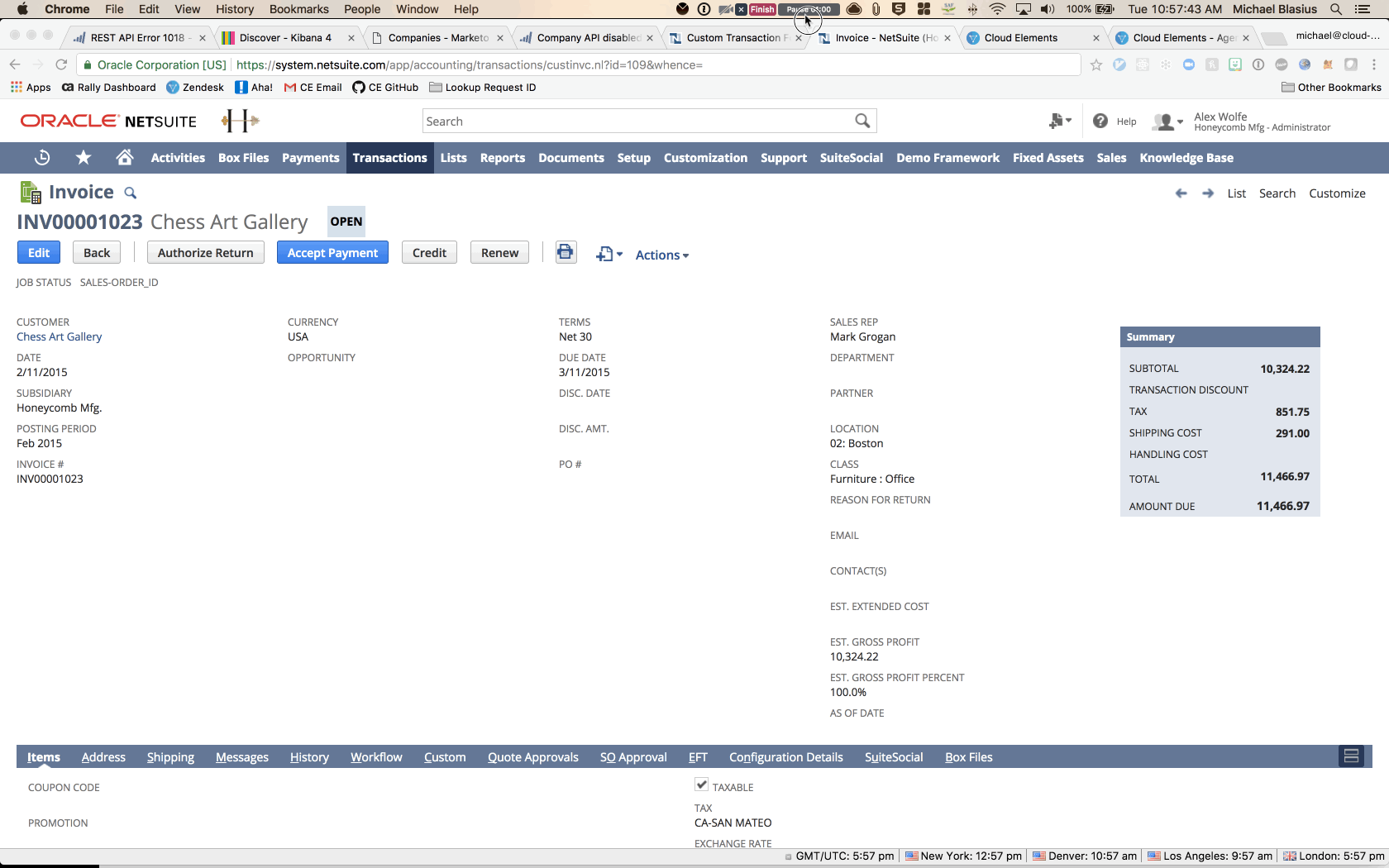Click the macOS volume icon
The width and height of the screenshot is (1389, 868).
[x=1048, y=9]
